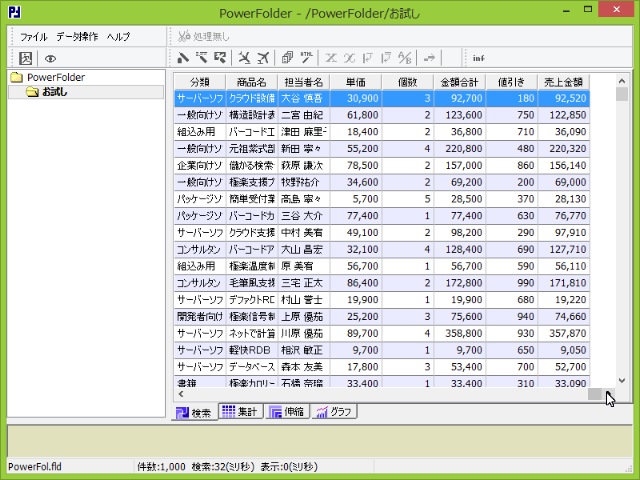Click the stacked pages copy icon
640x480 pixels.
[287, 58]
